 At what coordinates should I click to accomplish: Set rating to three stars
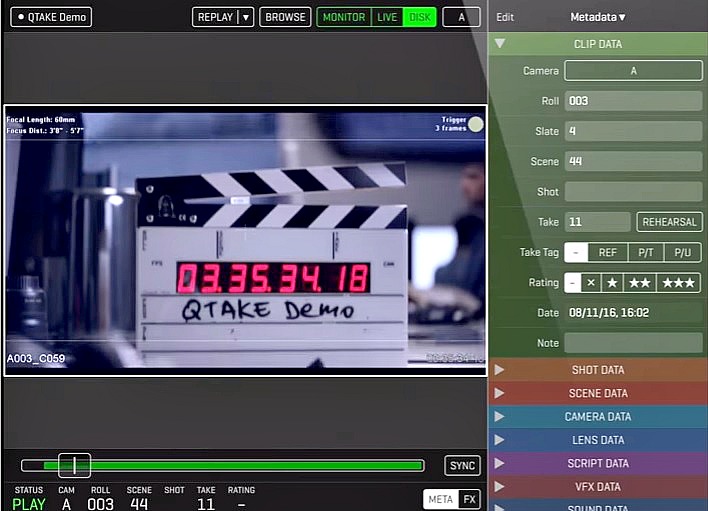678,283
